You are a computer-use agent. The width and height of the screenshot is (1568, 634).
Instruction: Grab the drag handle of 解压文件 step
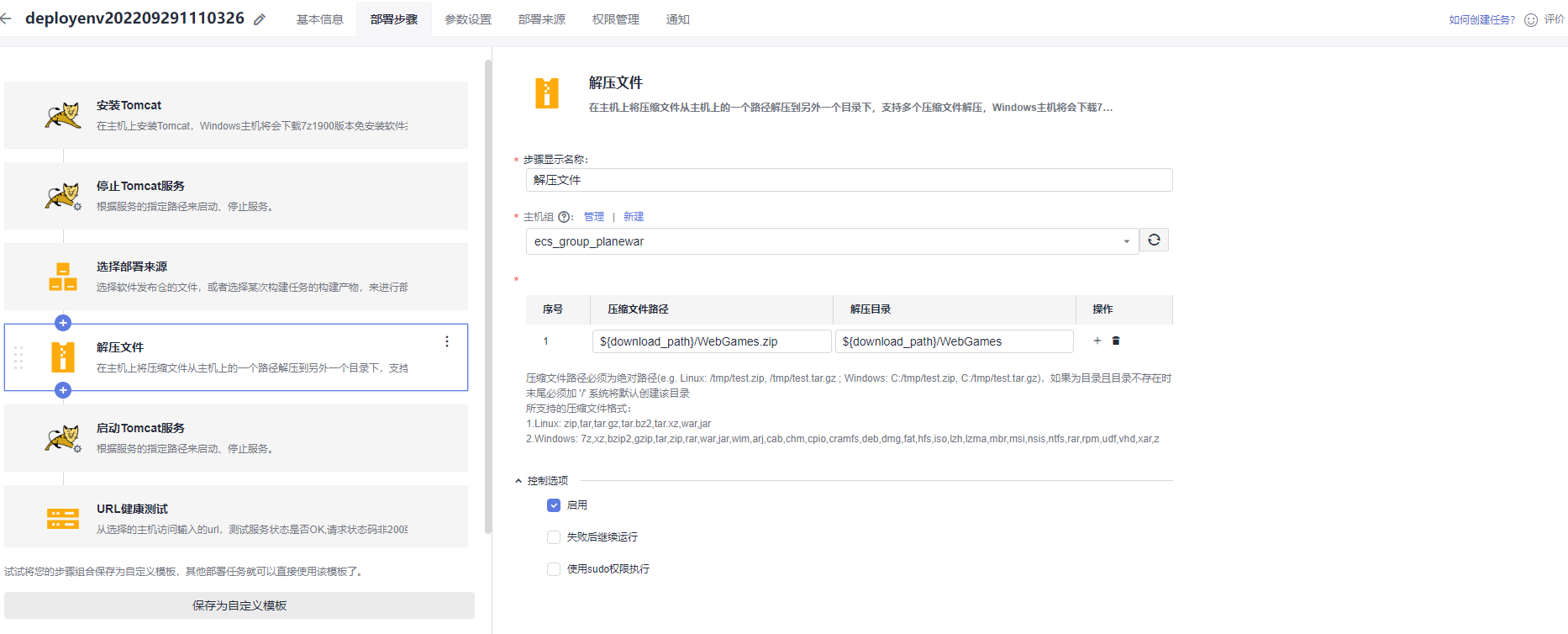coord(18,357)
